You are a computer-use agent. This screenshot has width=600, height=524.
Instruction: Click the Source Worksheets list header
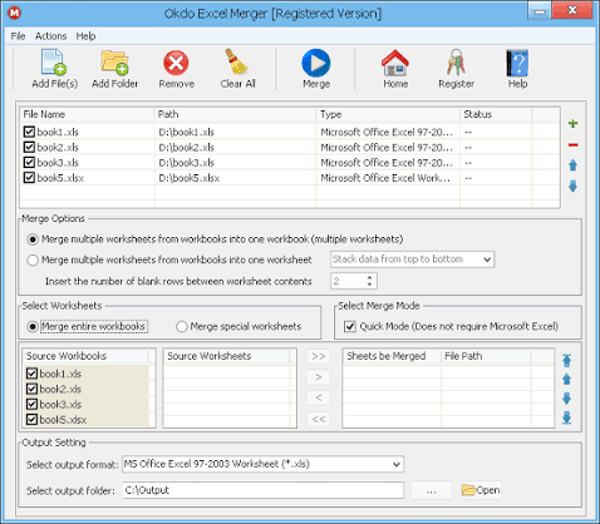pos(227,356)
